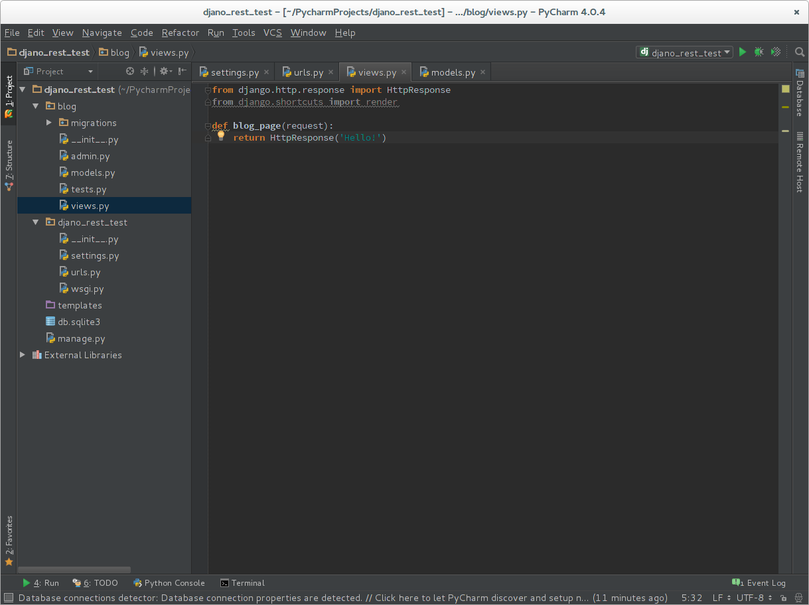Open the Tools menu
Screen dimensions: 809x605
click(244, 32)
